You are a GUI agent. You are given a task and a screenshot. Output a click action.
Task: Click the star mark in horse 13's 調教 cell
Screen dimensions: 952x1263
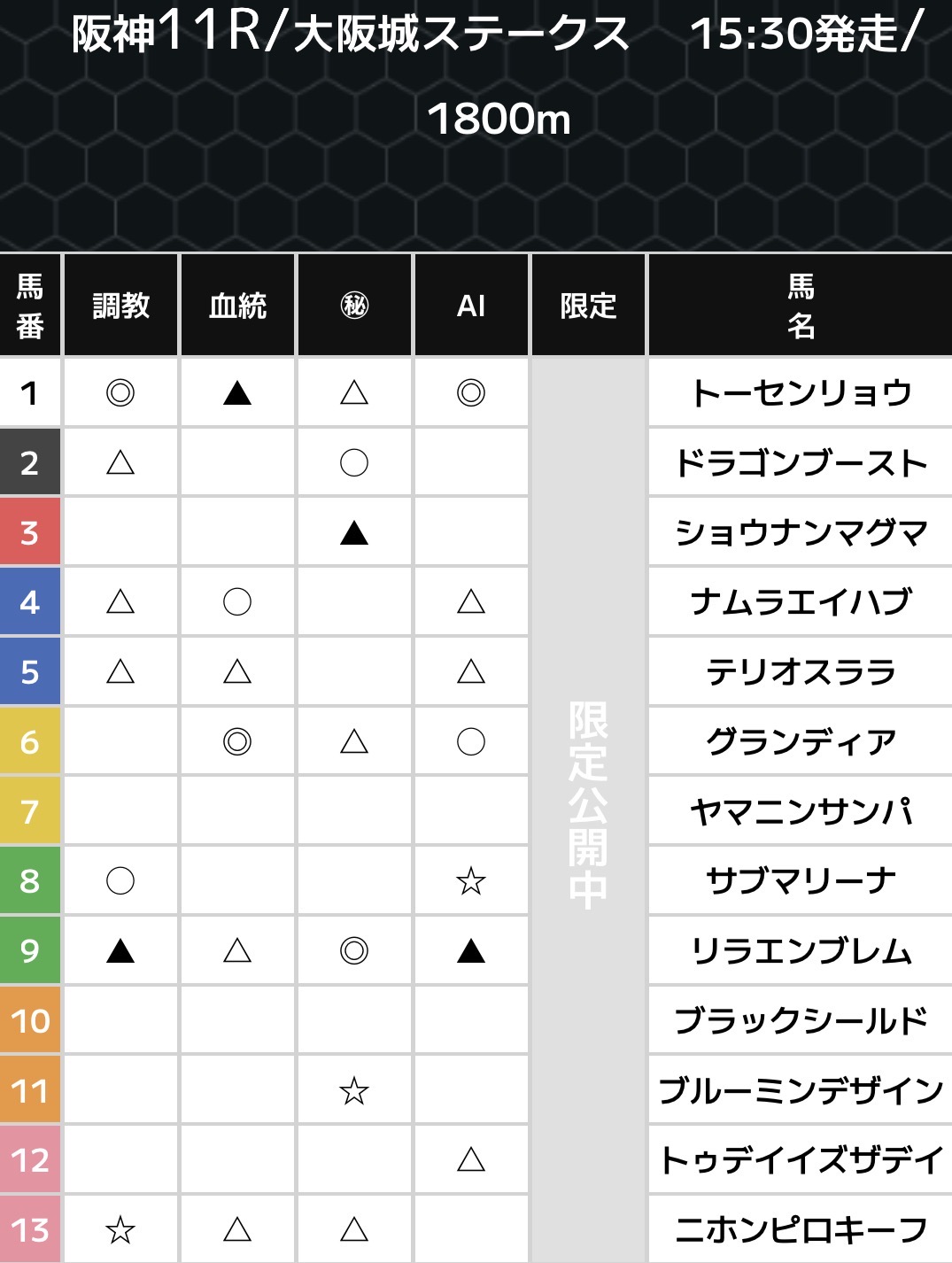point(120,1229)
